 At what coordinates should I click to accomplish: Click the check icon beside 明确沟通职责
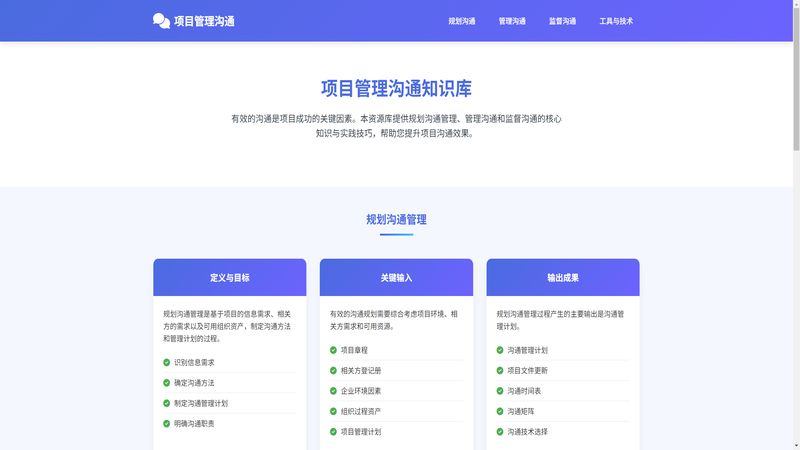(x=166, y=423)
